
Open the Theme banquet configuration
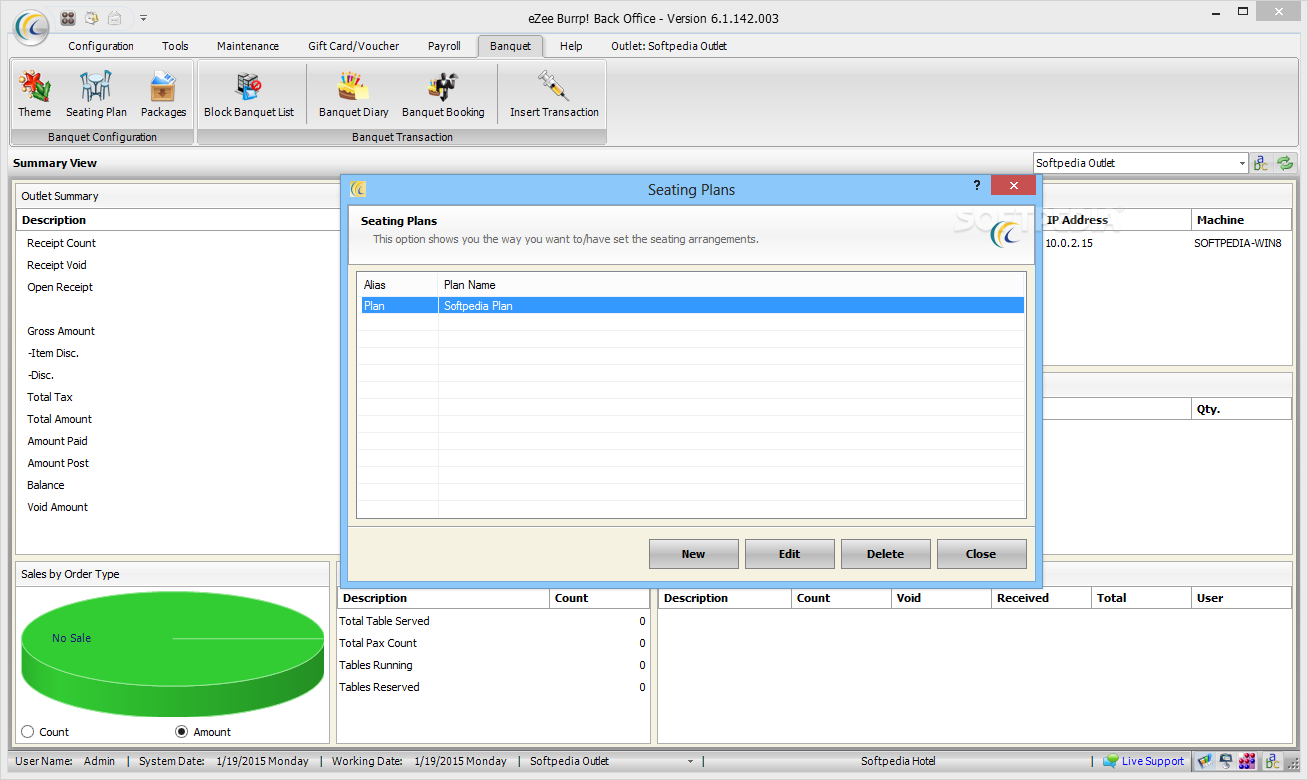pyautogui.click(x=34, y=95)
